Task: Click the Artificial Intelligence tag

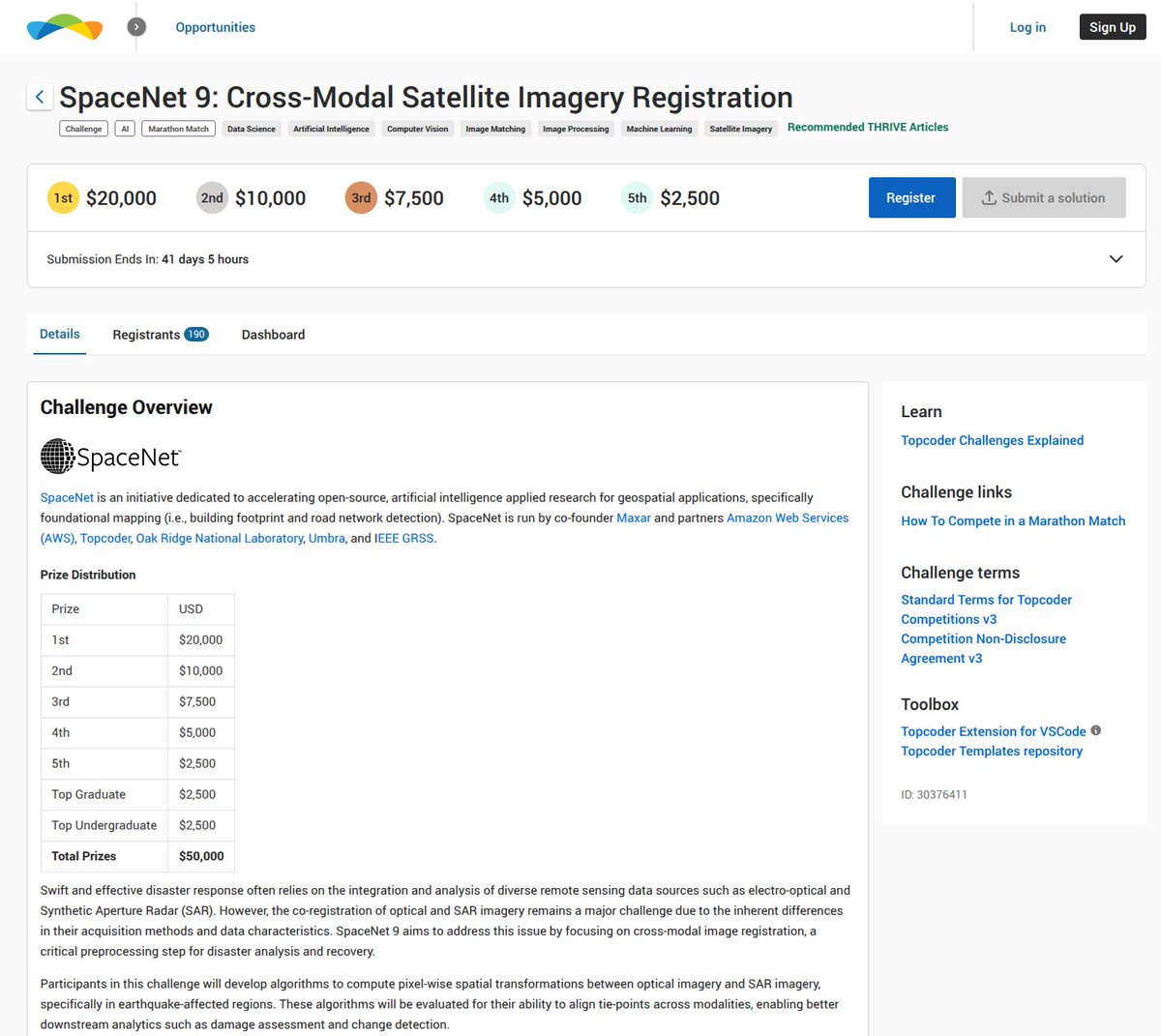Action: point(331,129)
